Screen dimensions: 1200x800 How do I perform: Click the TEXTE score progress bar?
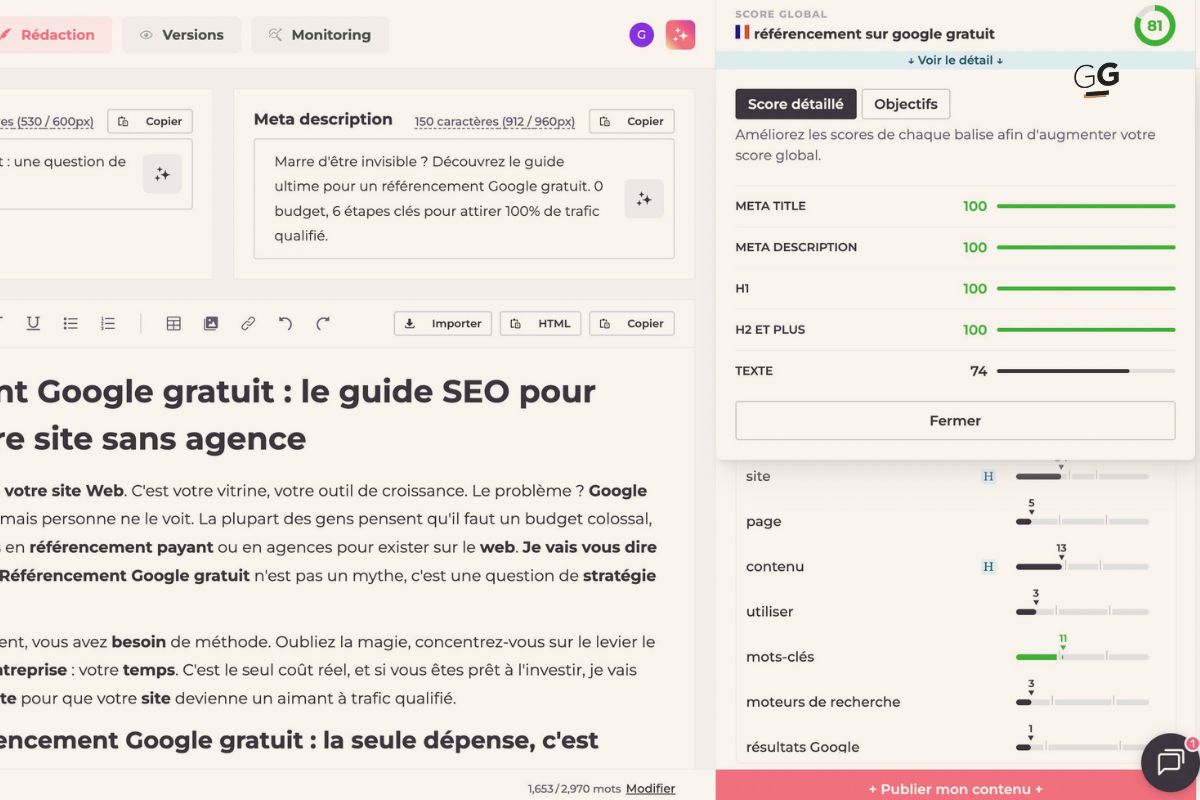1085,371
